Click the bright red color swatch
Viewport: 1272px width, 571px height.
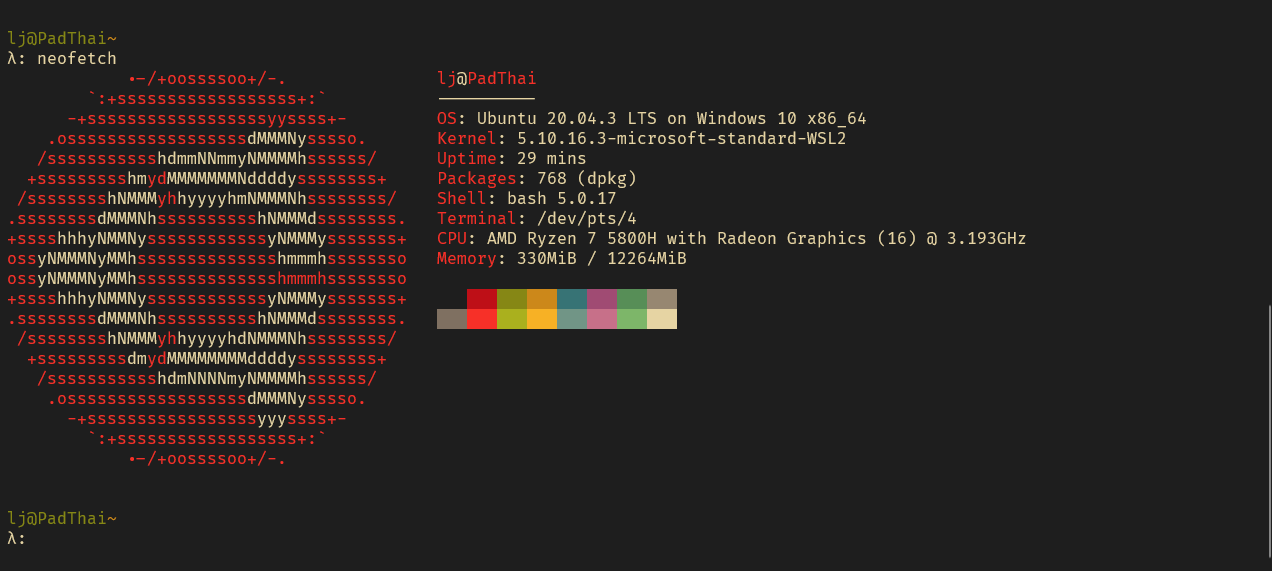click(482, 319)
